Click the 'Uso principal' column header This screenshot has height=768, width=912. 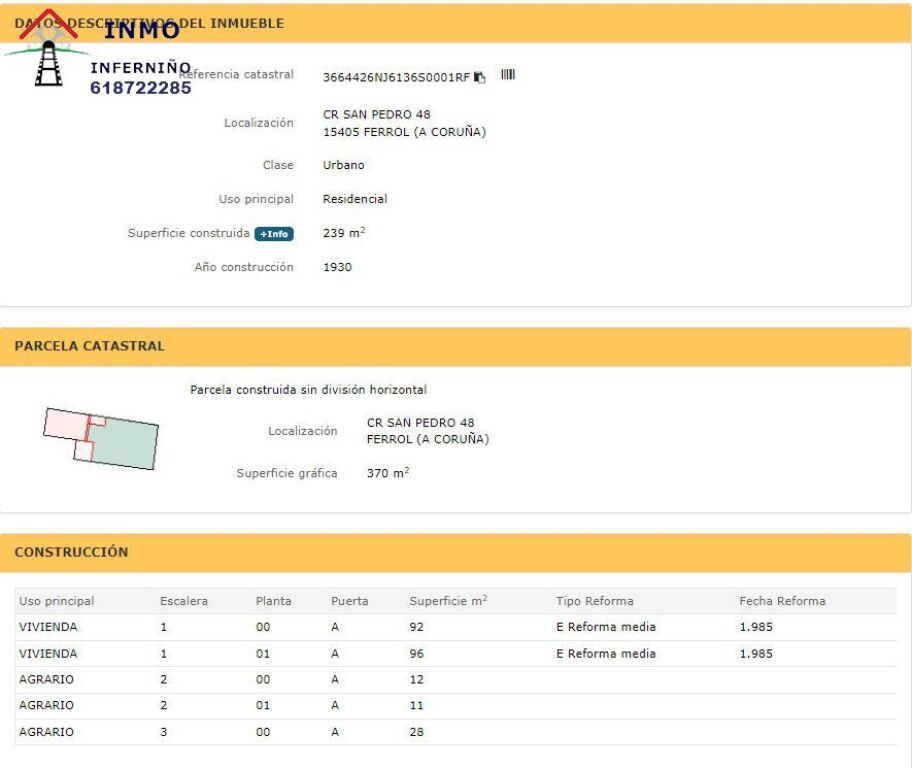click(56, 601)
